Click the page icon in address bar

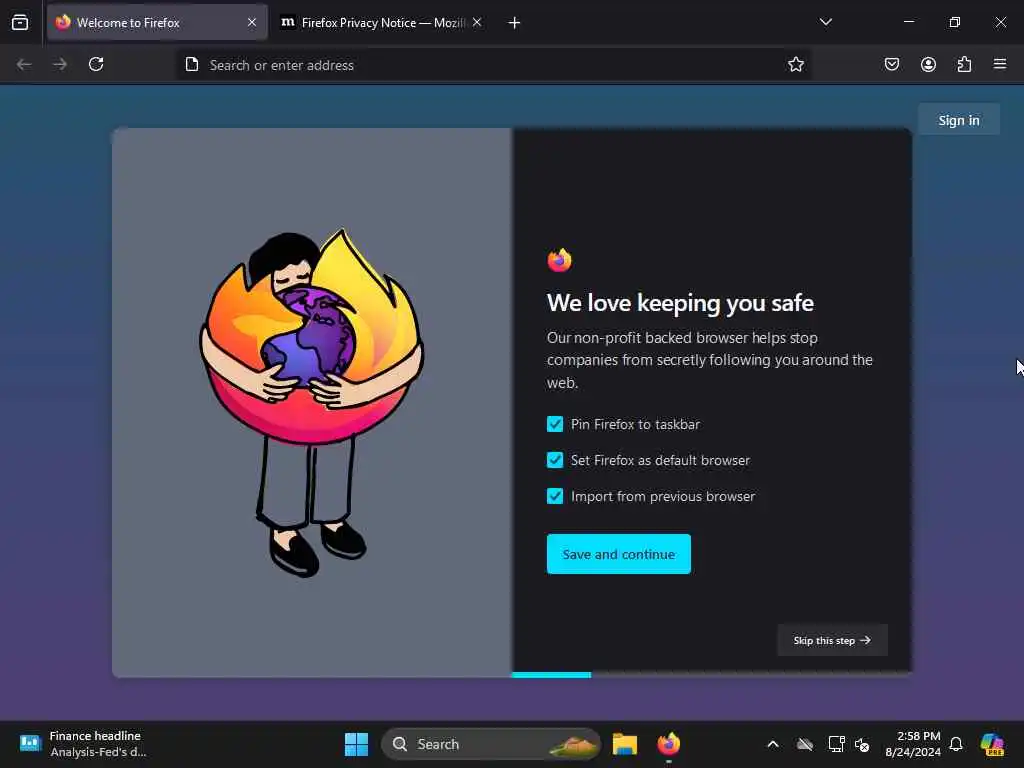(x=192, y=64)
